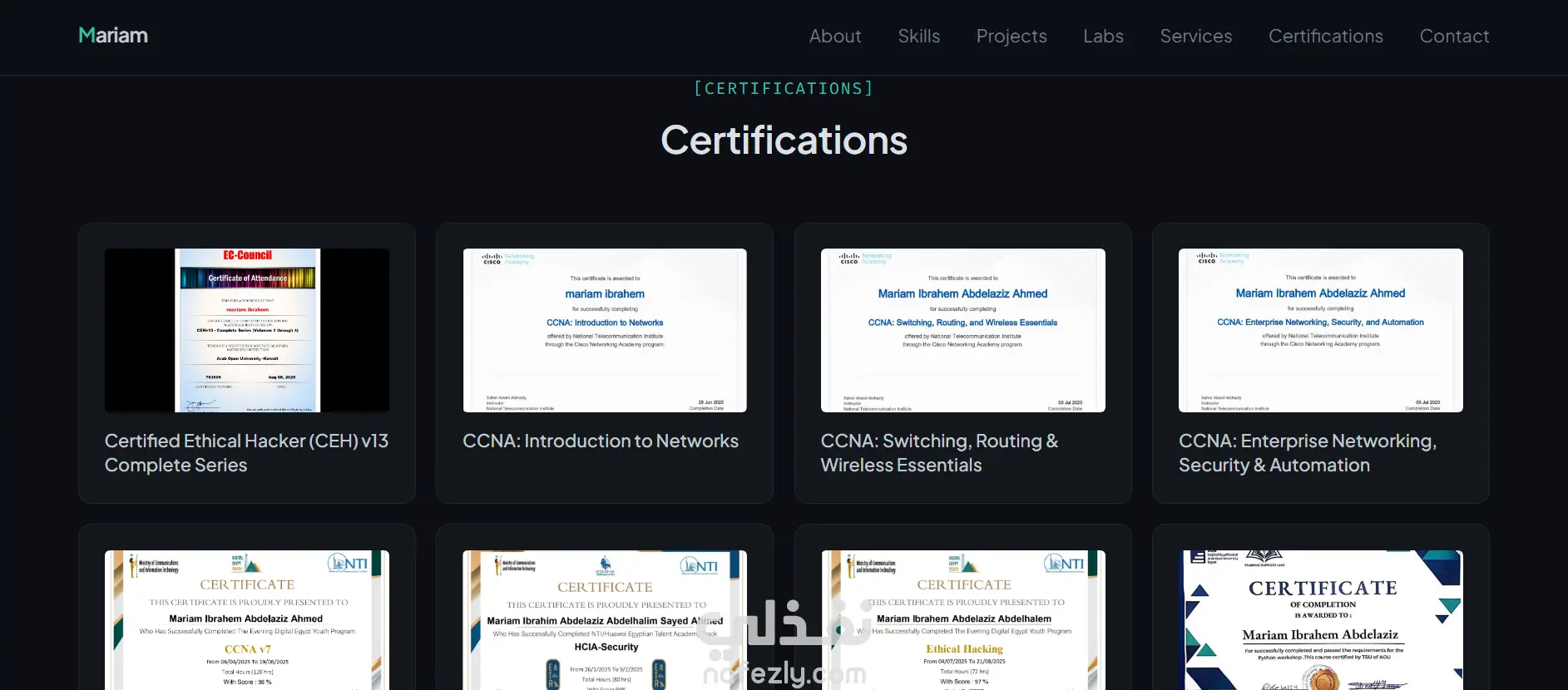Click the title 'CCNA: Enterprise Networking, Security & Automation'
Screen dimensions: 1568x690
pyautogui.click(x=1308, y=453)
